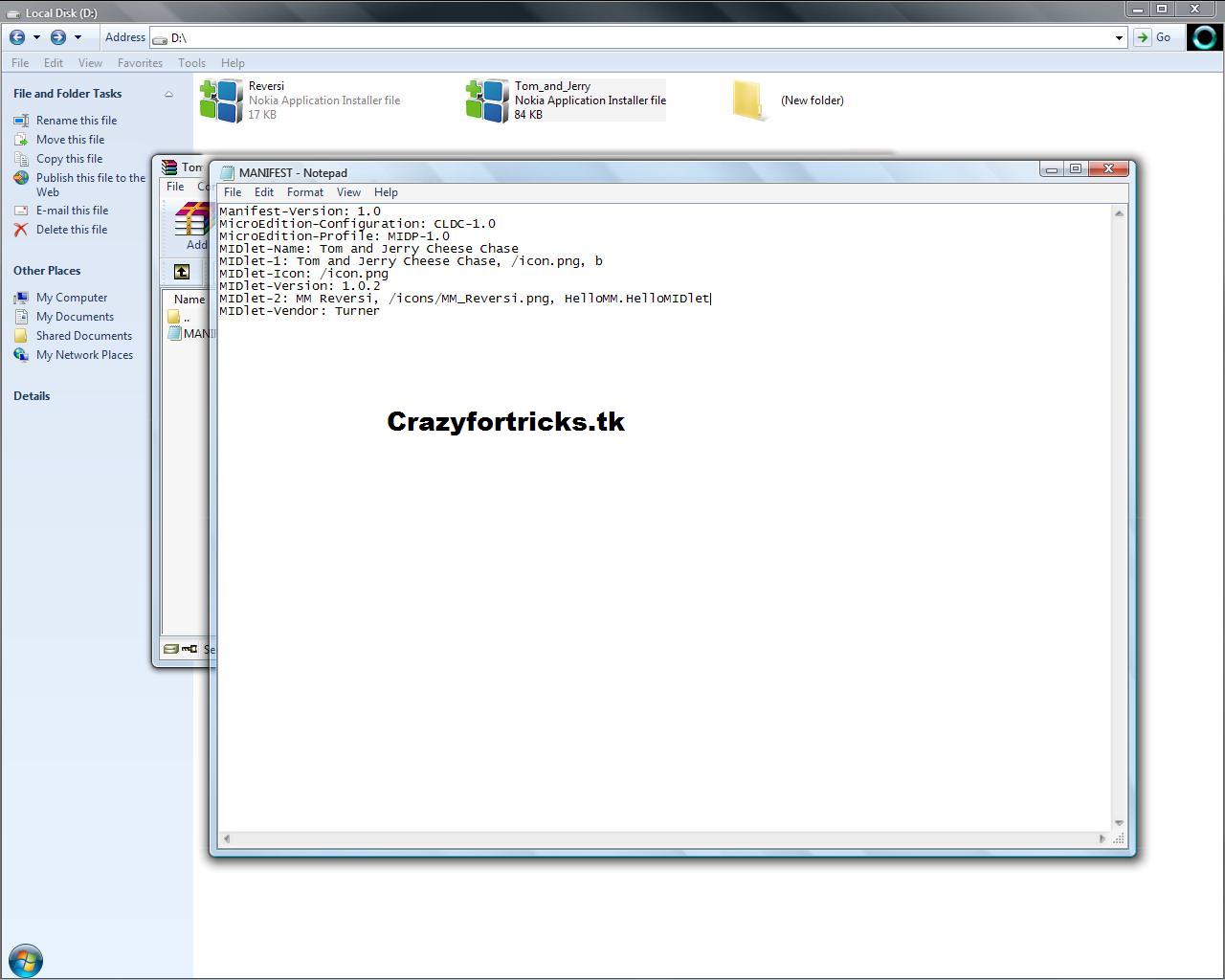
Task: Click Notepad horizontal scrollbar left arrow
Action: (x=227, y=839)
